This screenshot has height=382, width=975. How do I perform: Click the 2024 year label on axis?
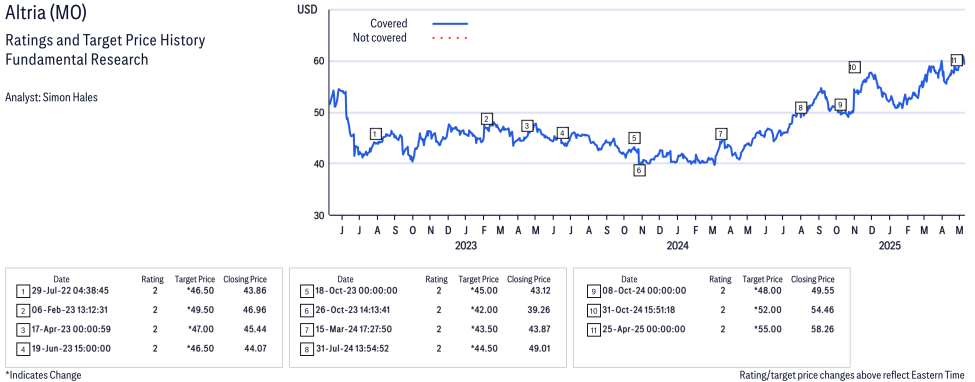pos(677,246)
